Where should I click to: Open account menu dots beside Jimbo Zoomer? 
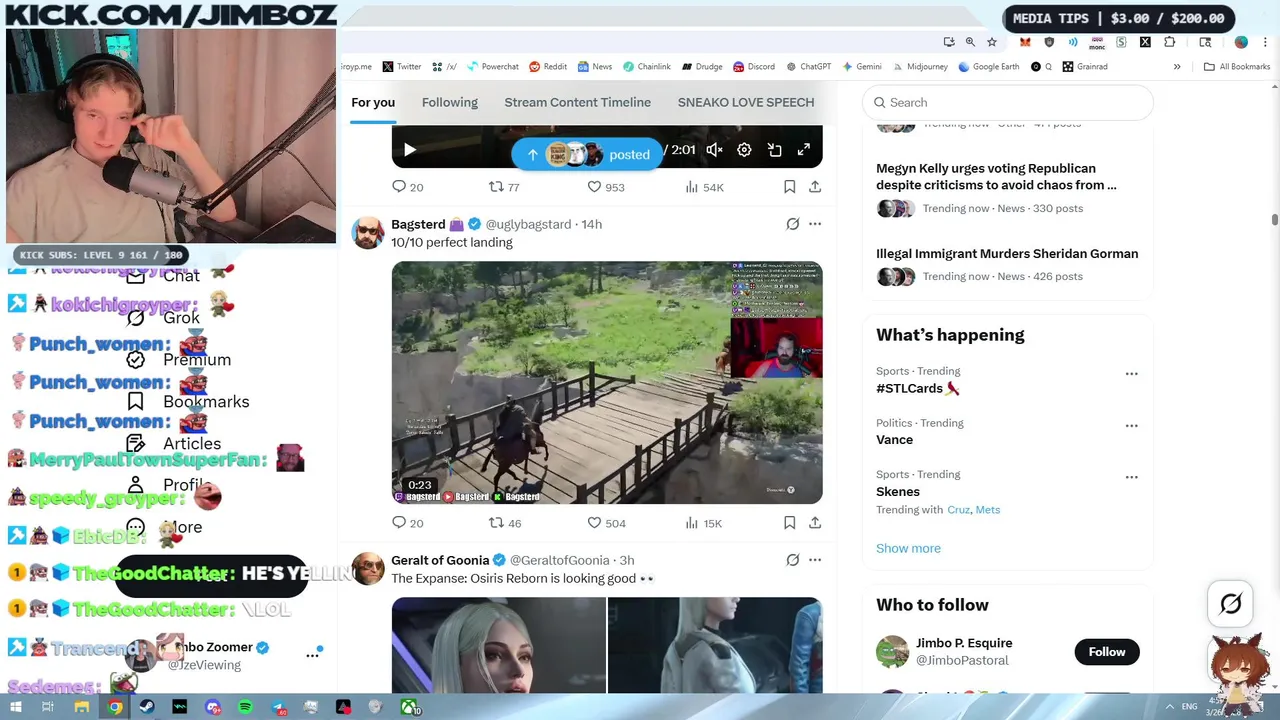313,655
